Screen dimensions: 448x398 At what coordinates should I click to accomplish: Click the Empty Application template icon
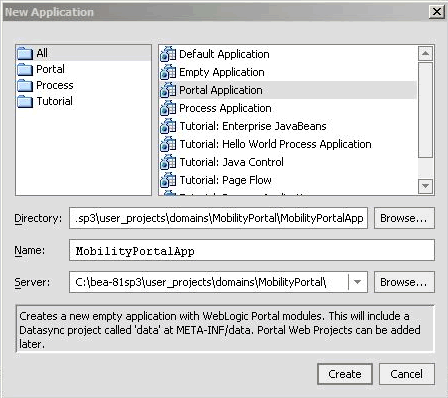(x=168, y=72)
